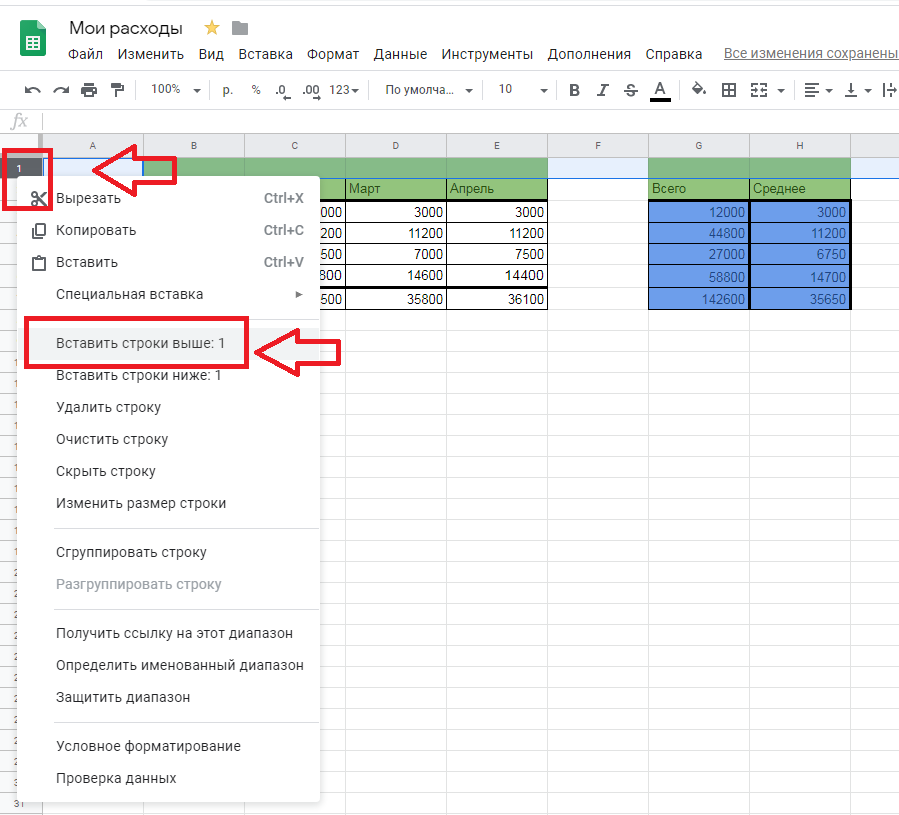The height and width of the screenshot is (815, 899).
Task: Select Очистить строку
Action: click(169, 439)
